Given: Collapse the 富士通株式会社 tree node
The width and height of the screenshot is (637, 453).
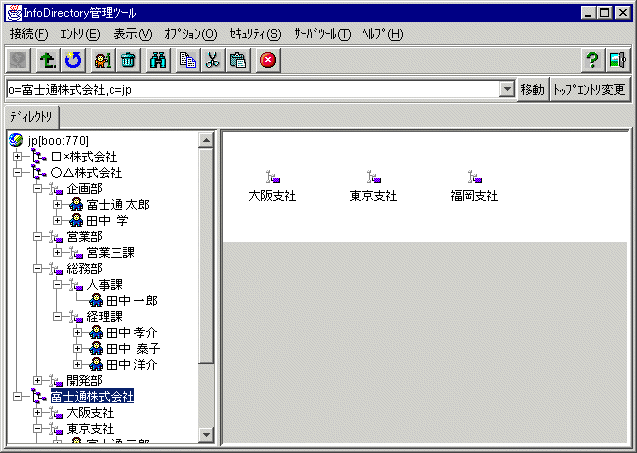Looking at the screenshot, I should click(17, 396).
